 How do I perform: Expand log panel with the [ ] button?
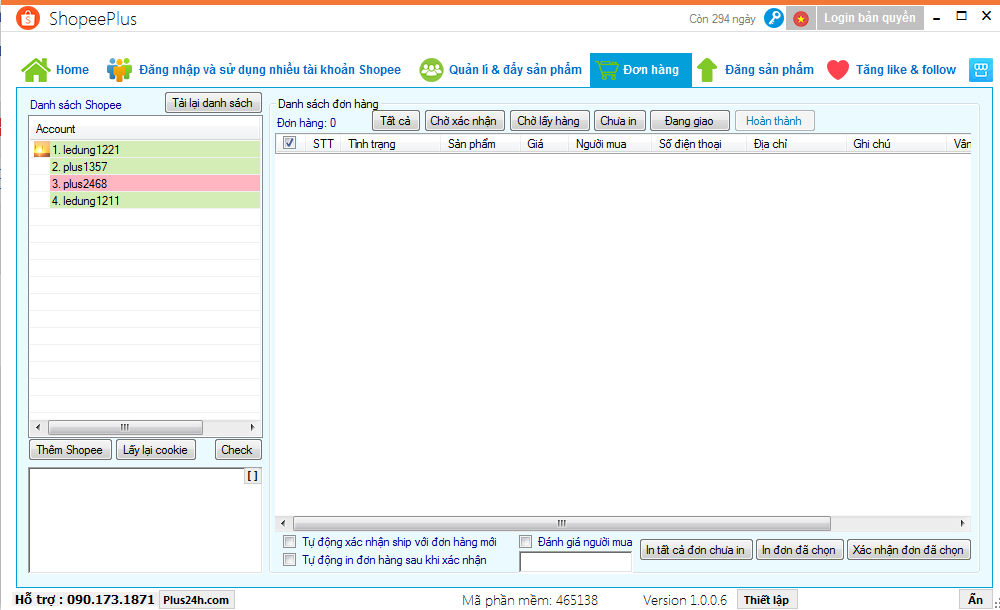tap(252, 477)
